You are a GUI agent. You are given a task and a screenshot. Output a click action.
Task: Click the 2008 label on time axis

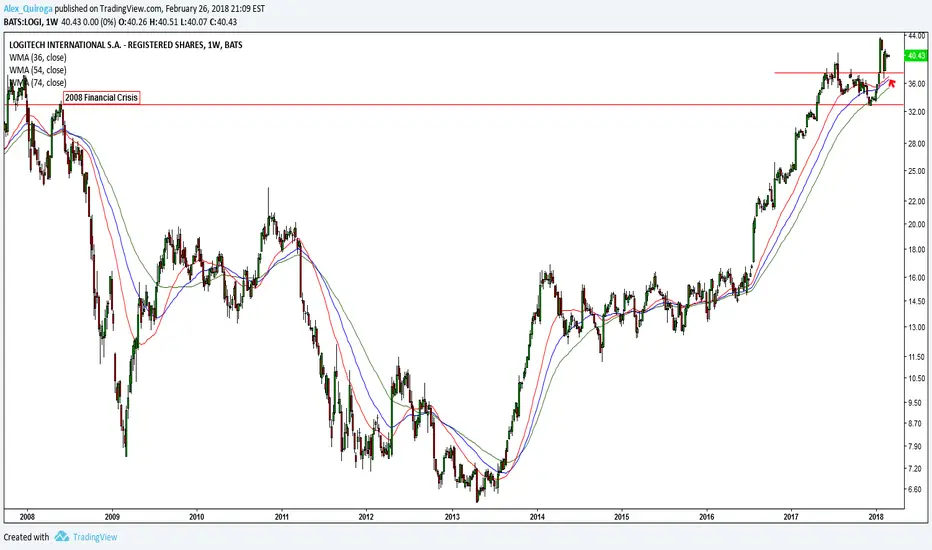pos(27,517)
